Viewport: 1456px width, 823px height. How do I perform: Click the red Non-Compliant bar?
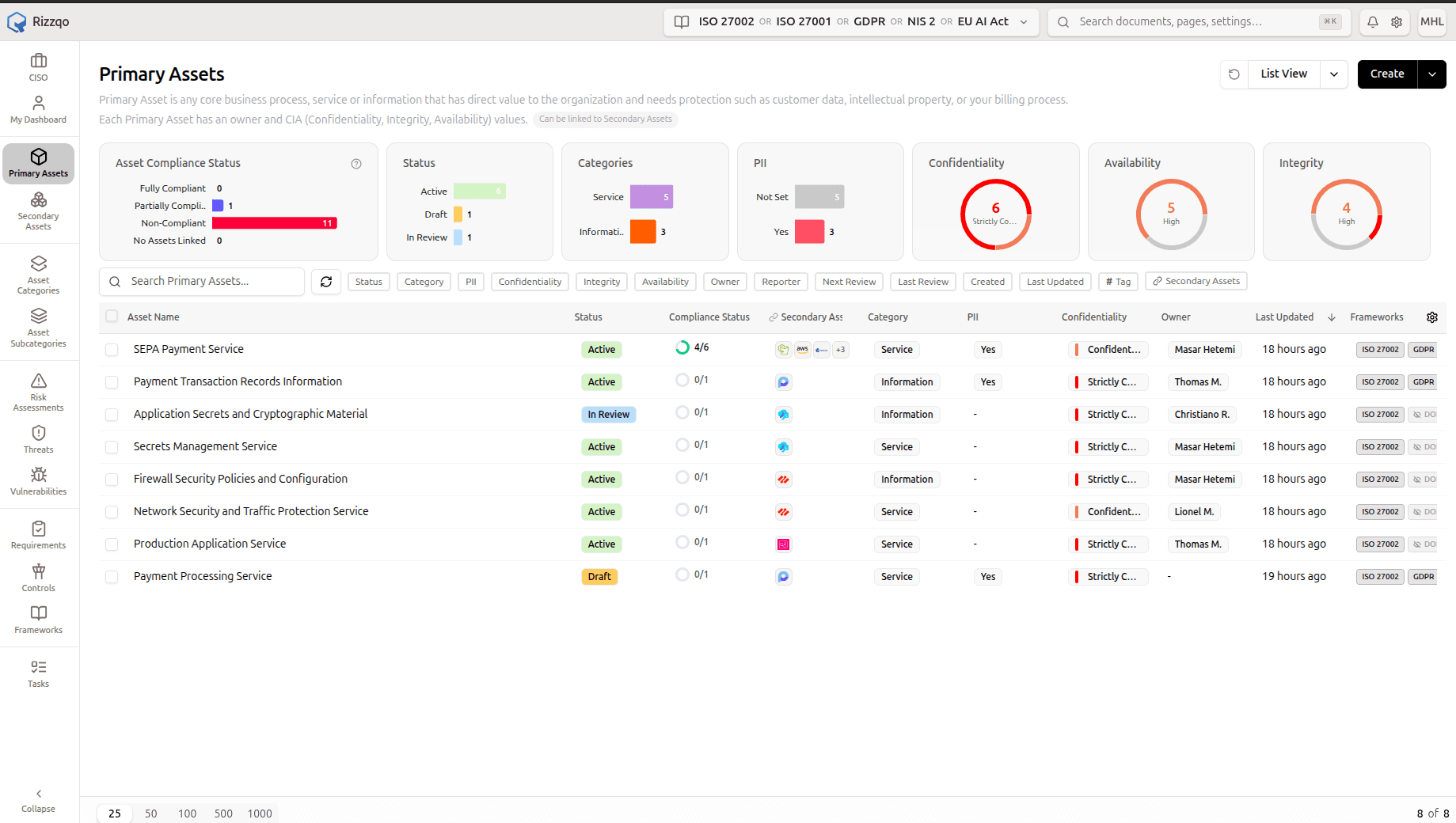pos(275,223)
